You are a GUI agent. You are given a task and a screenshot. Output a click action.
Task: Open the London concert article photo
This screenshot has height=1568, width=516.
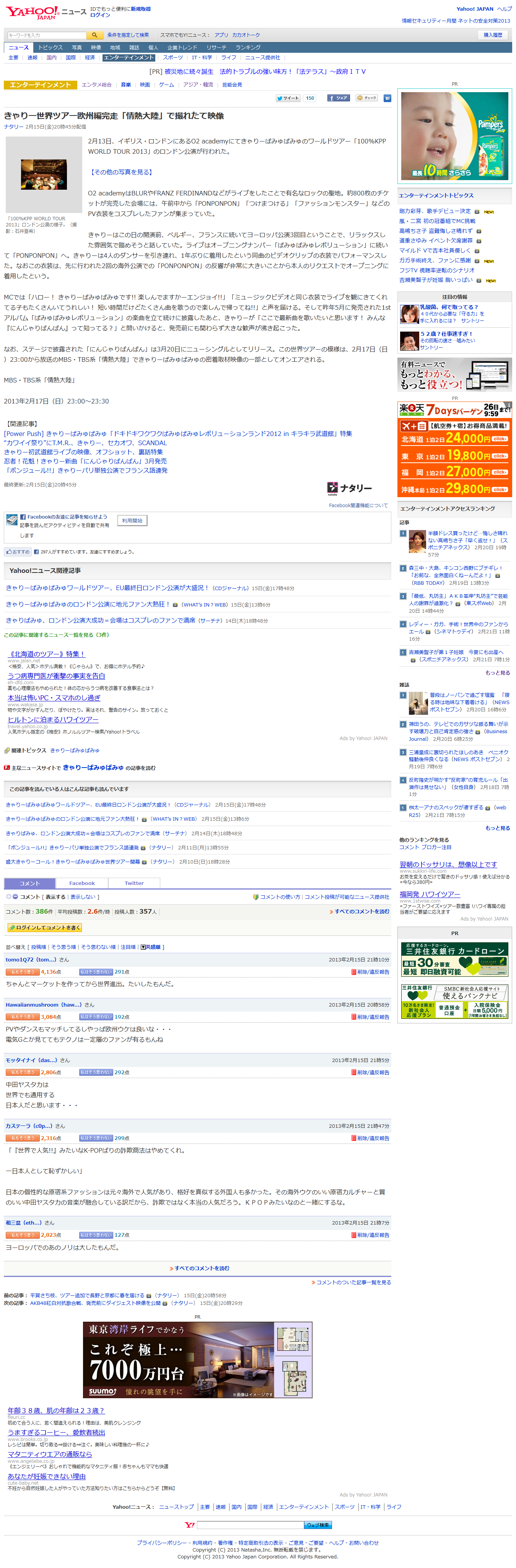44,175
